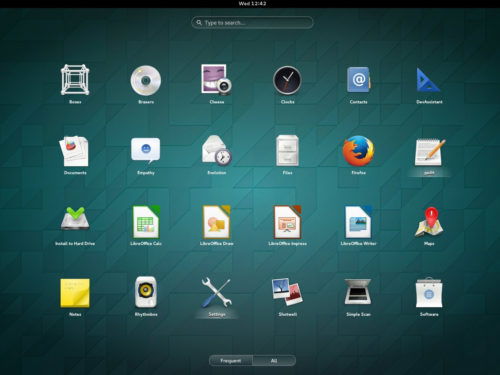
Task: Switch to the All apps view
Action: (274, 361)
